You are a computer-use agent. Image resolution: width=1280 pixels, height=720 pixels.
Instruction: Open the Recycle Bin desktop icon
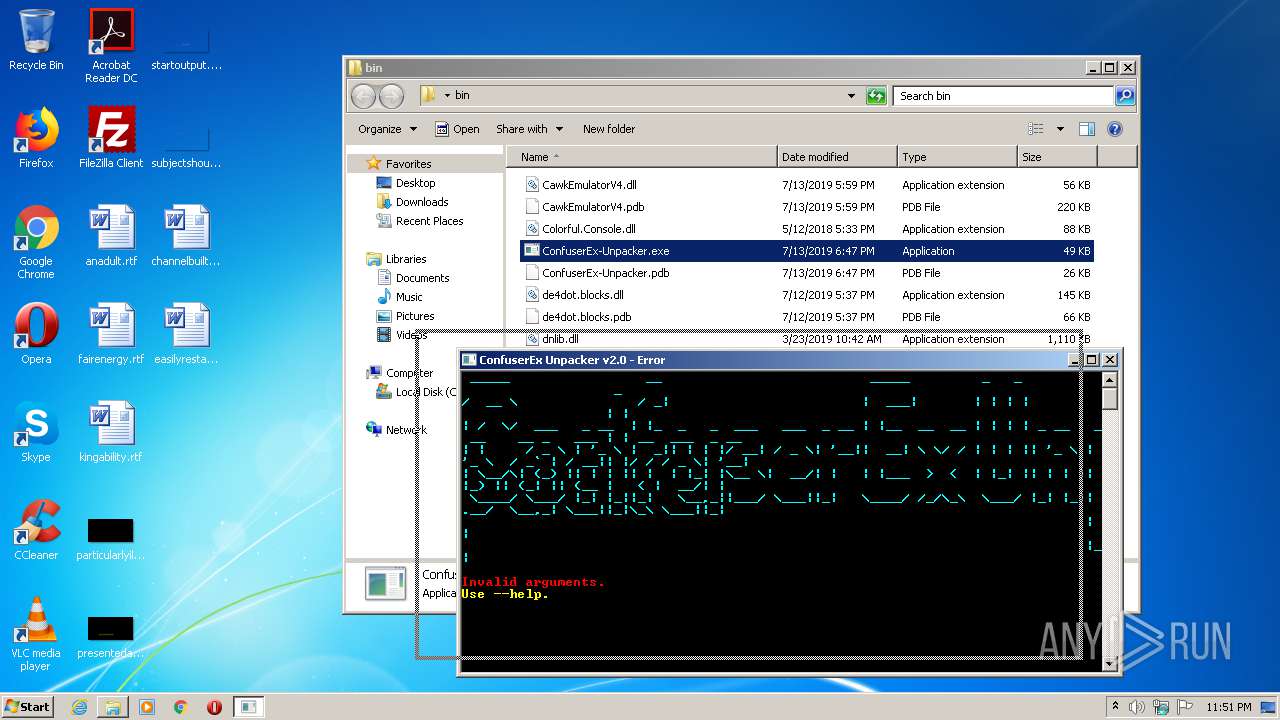pos(36,40)
